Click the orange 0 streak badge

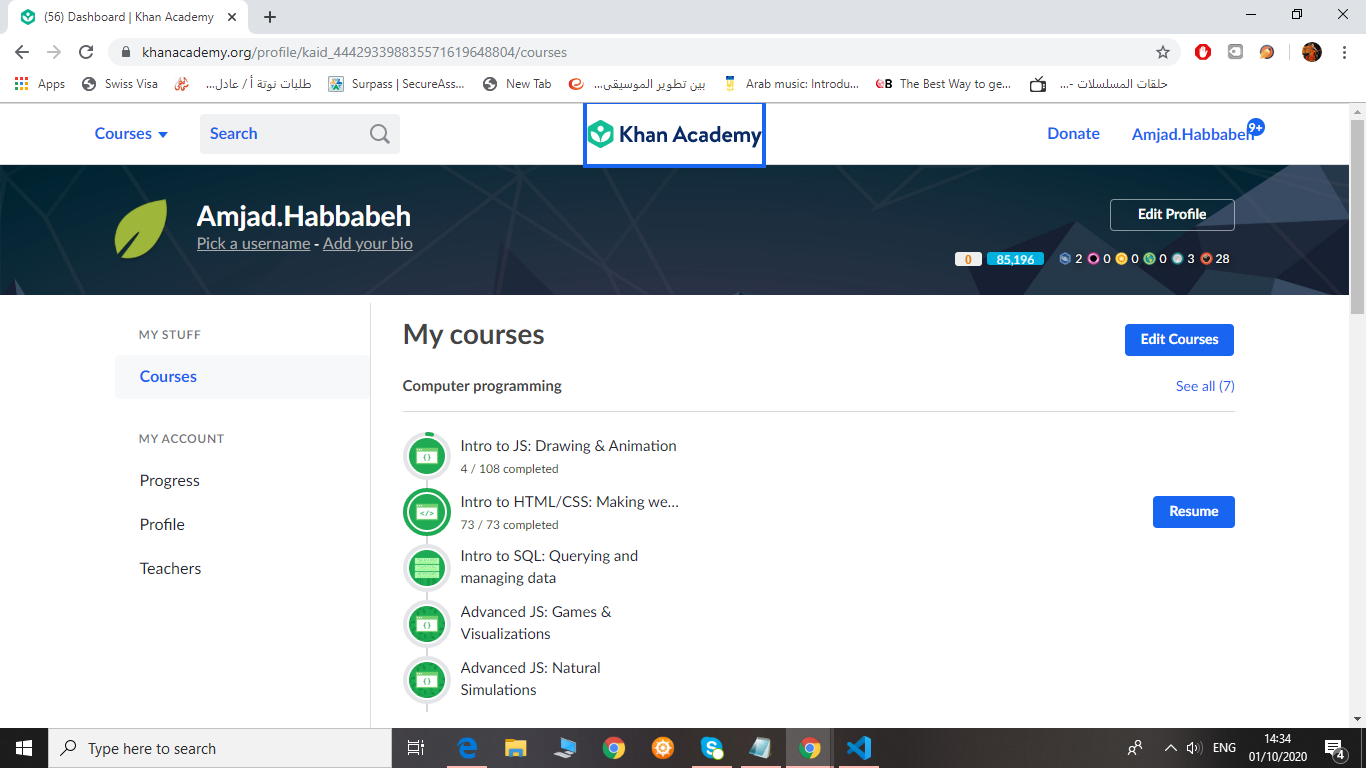pos(968,259)
